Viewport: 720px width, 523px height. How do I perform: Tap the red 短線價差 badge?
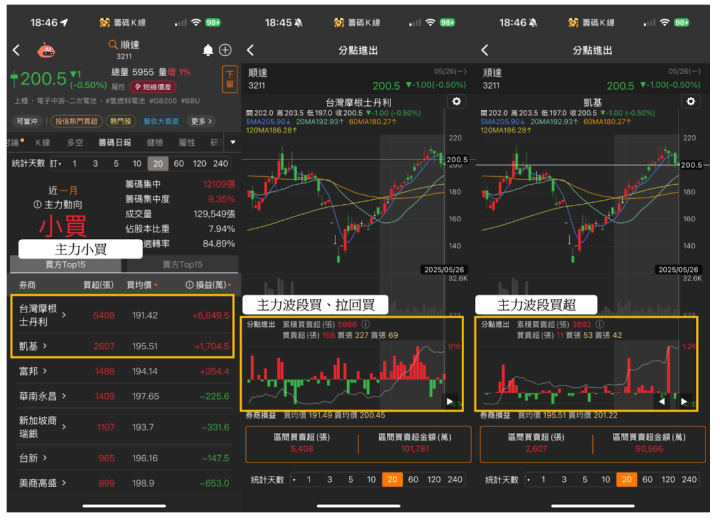coord(153,86)
